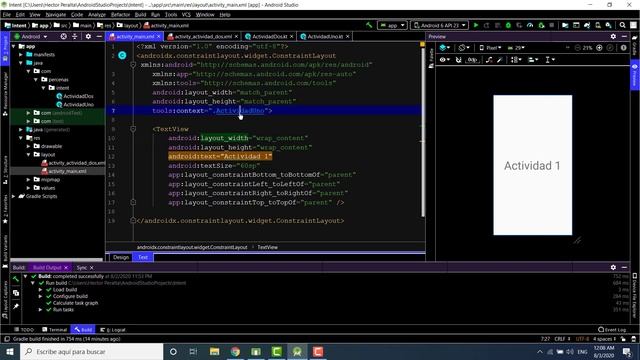The width and height of the screenshot is (640, 360).
Task: Switch to the Sync tab in Build panel
Action: (x=82, y=267)
